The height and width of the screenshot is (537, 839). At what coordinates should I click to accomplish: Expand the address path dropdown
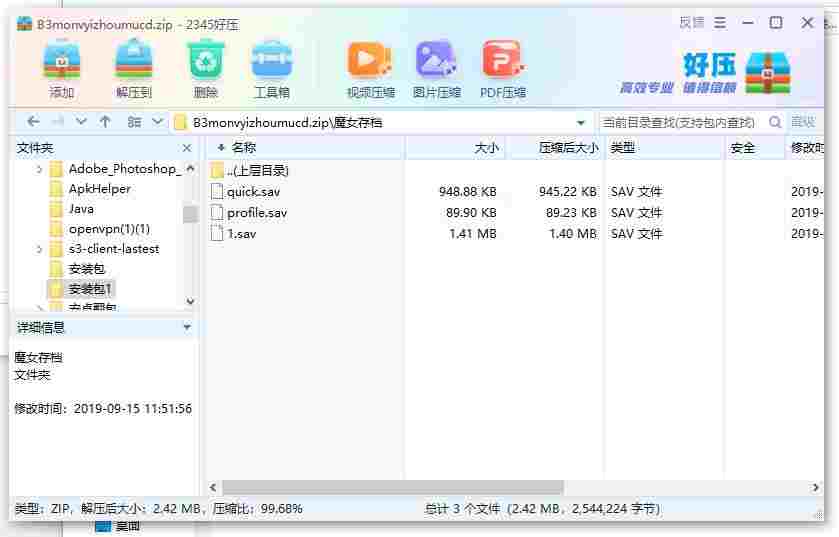(581, 122)
